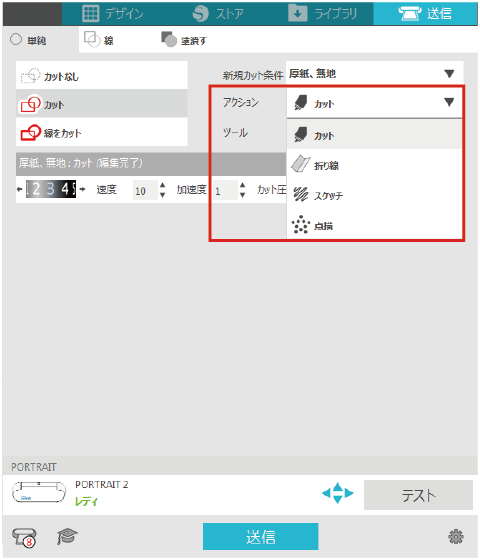Image resolution: width=480 pixels, height=560 pixels.
Task: Collapse the アクション dropdown arrow
Action: tap(449, 102)
